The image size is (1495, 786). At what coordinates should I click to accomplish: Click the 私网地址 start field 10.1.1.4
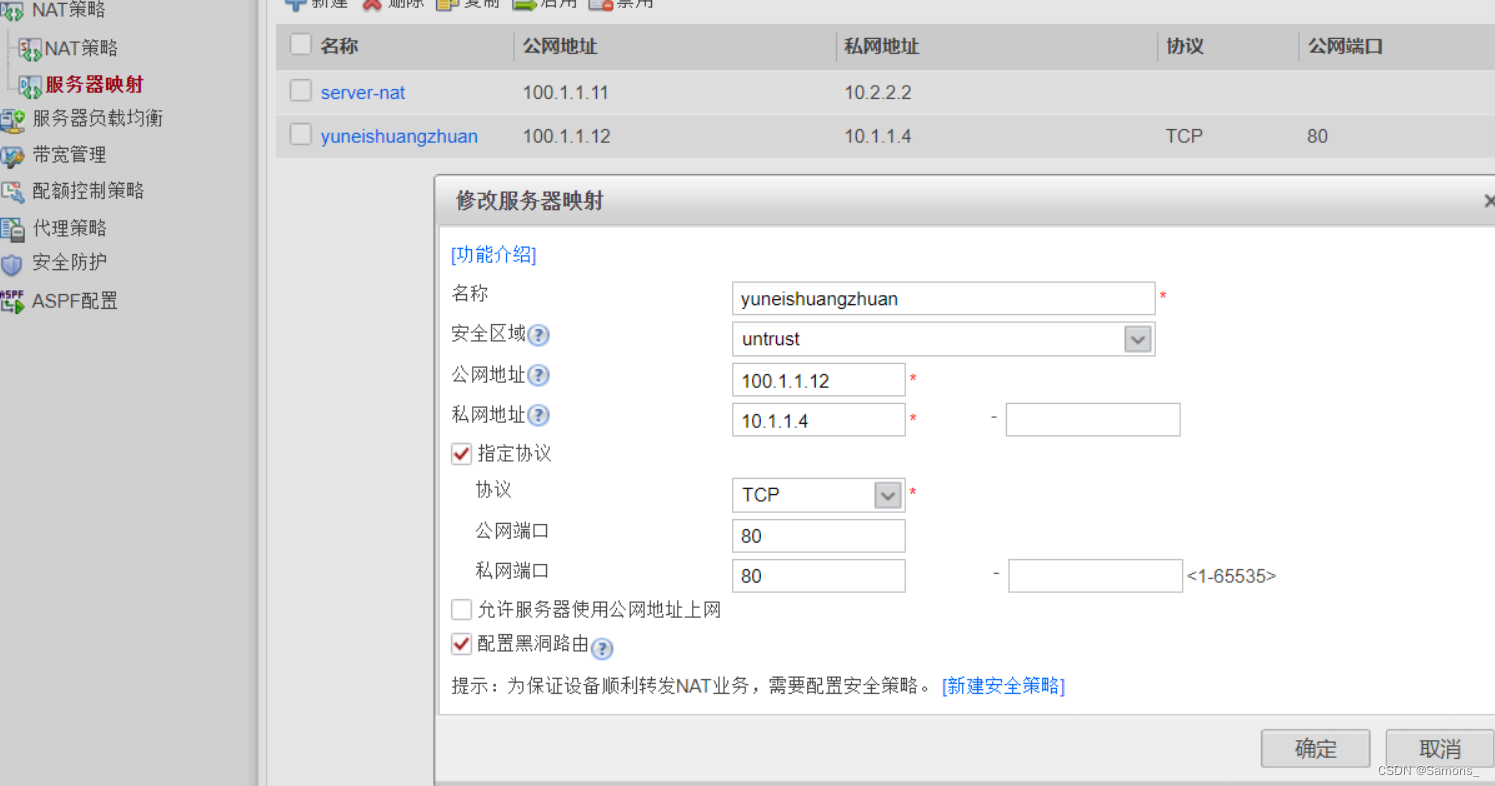coord(818,420)
